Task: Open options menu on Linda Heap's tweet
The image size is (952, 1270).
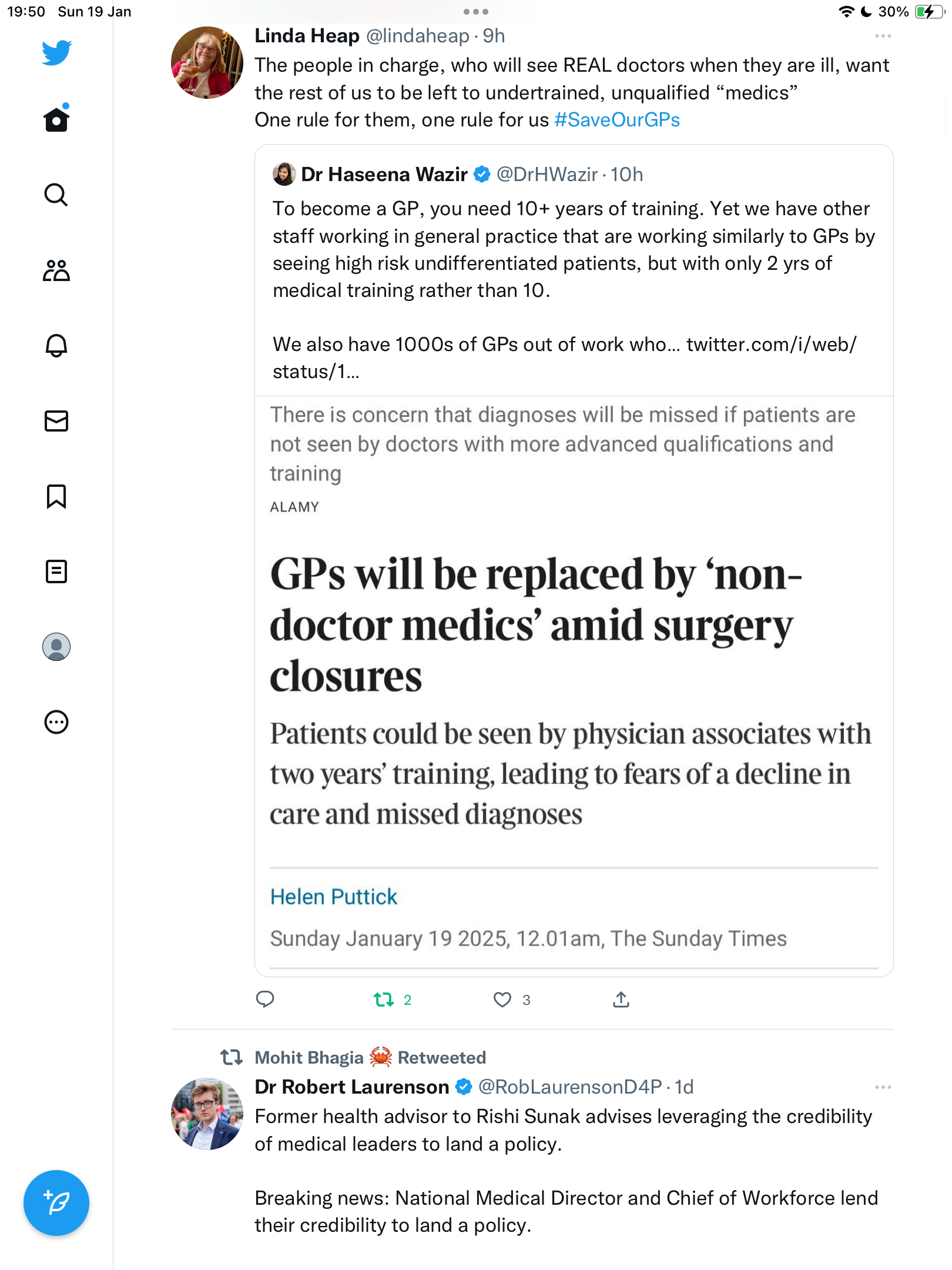Action: pos(883,36)
